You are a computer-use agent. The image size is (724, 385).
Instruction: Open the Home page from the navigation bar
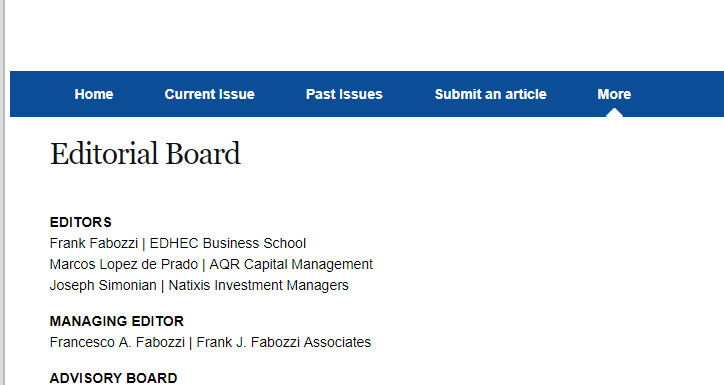[94, 94]
